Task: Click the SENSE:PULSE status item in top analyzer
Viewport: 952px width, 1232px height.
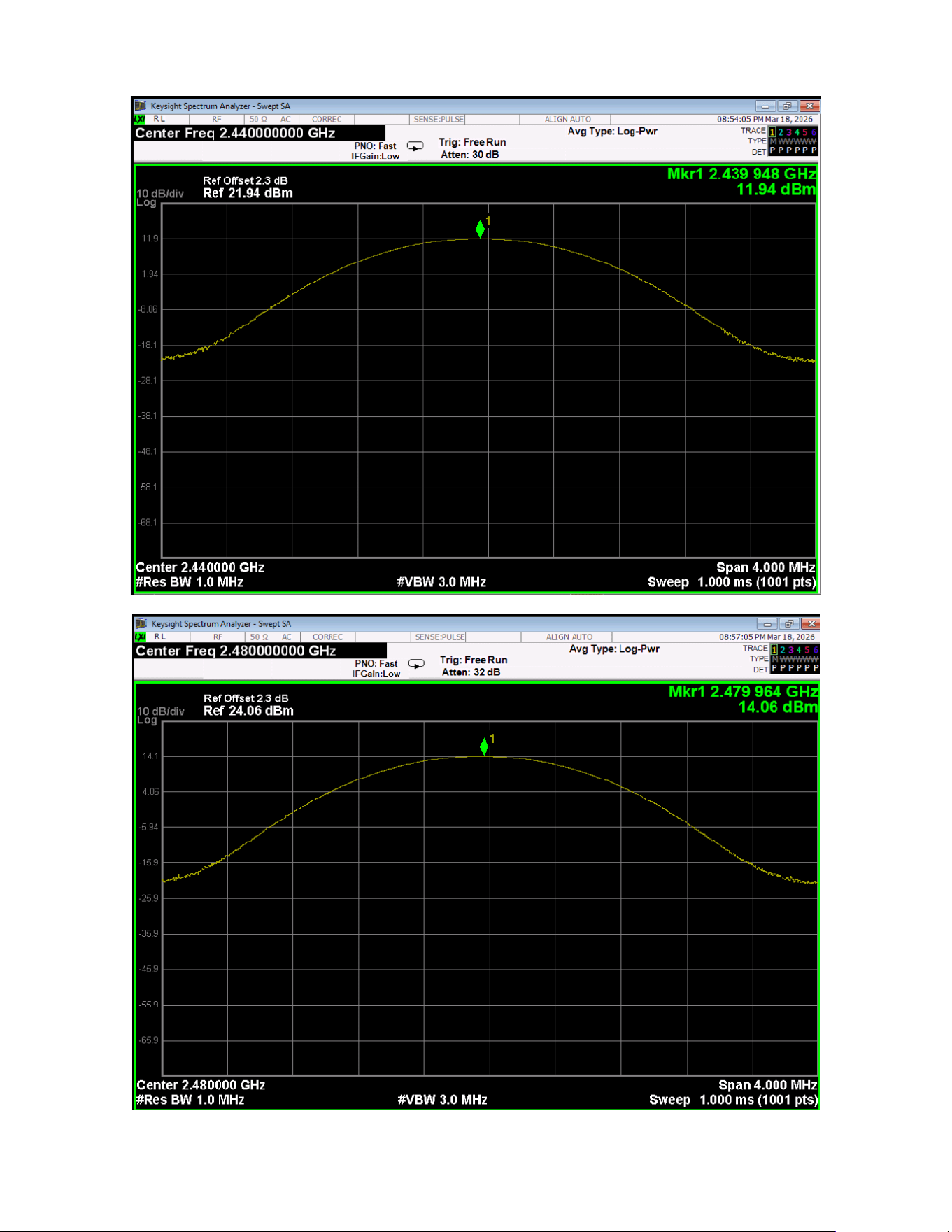Action: pyautogui.click(x=438, y=119)
